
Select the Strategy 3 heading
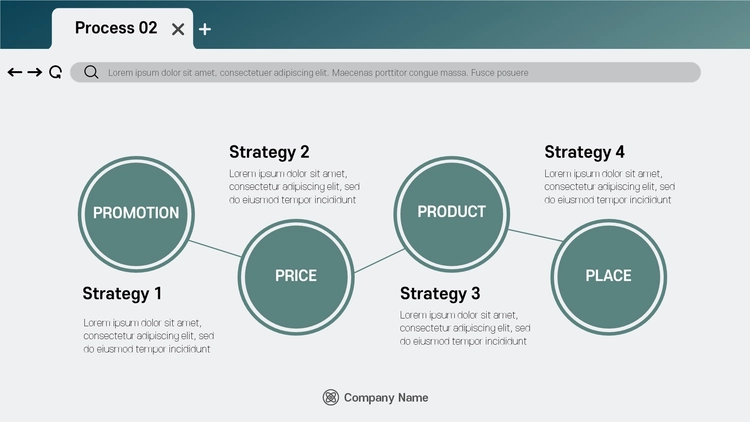click(440, 293)
